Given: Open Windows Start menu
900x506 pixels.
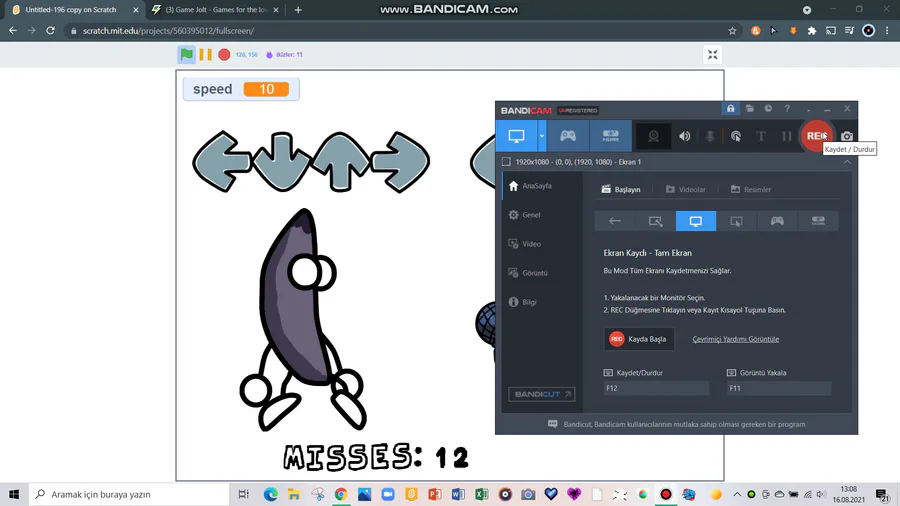Looking at the screenshot, I should pos(14,494).
